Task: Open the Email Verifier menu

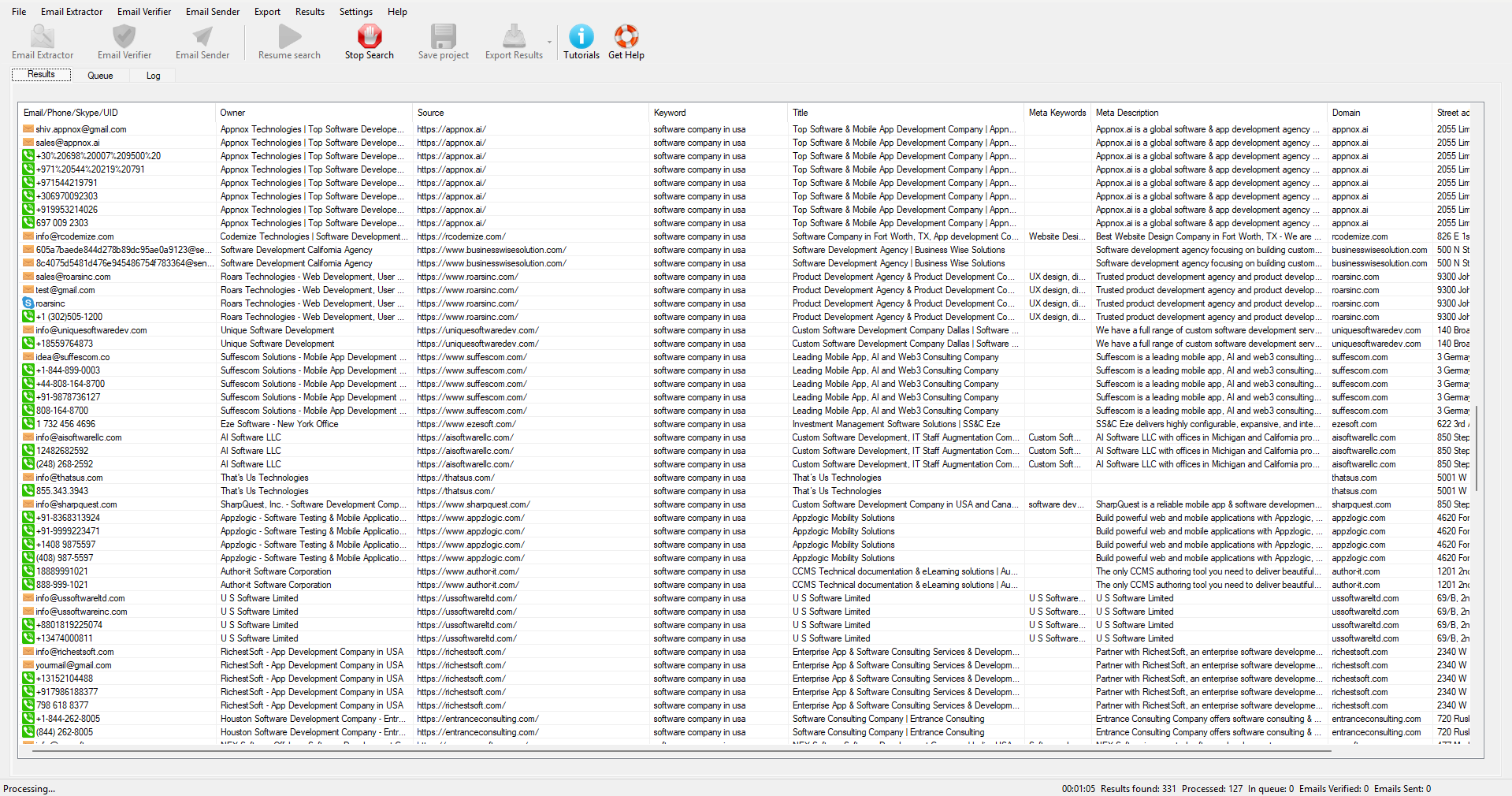Action: click(x=144, y=12)
